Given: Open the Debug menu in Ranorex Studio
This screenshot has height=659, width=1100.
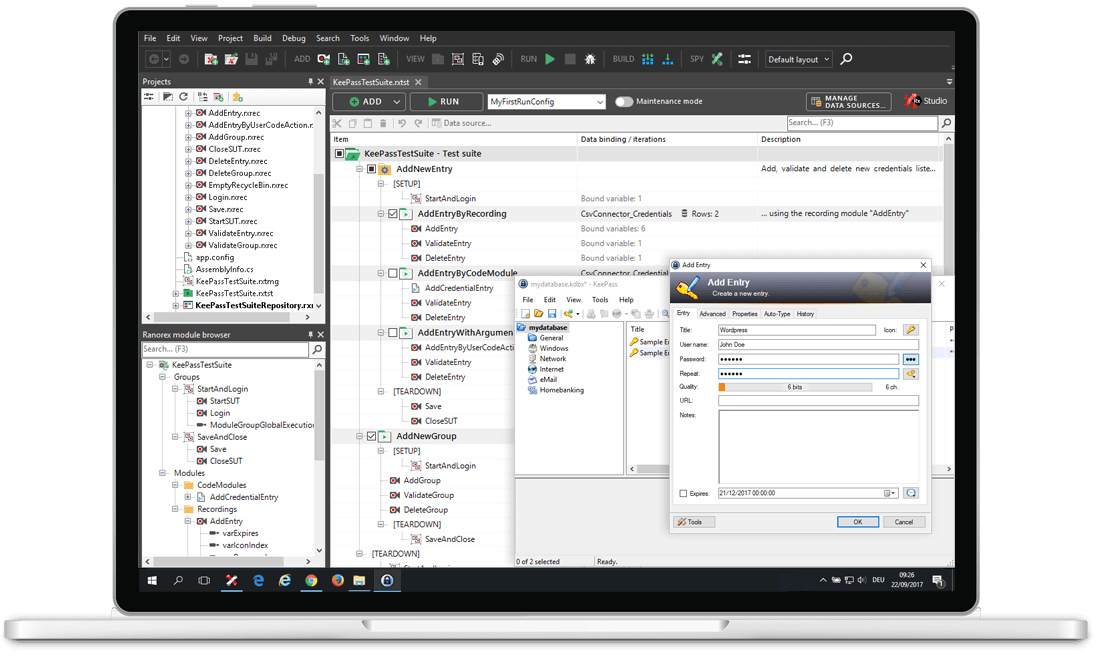Looking at the screenshot, I should tap(293, 39).
